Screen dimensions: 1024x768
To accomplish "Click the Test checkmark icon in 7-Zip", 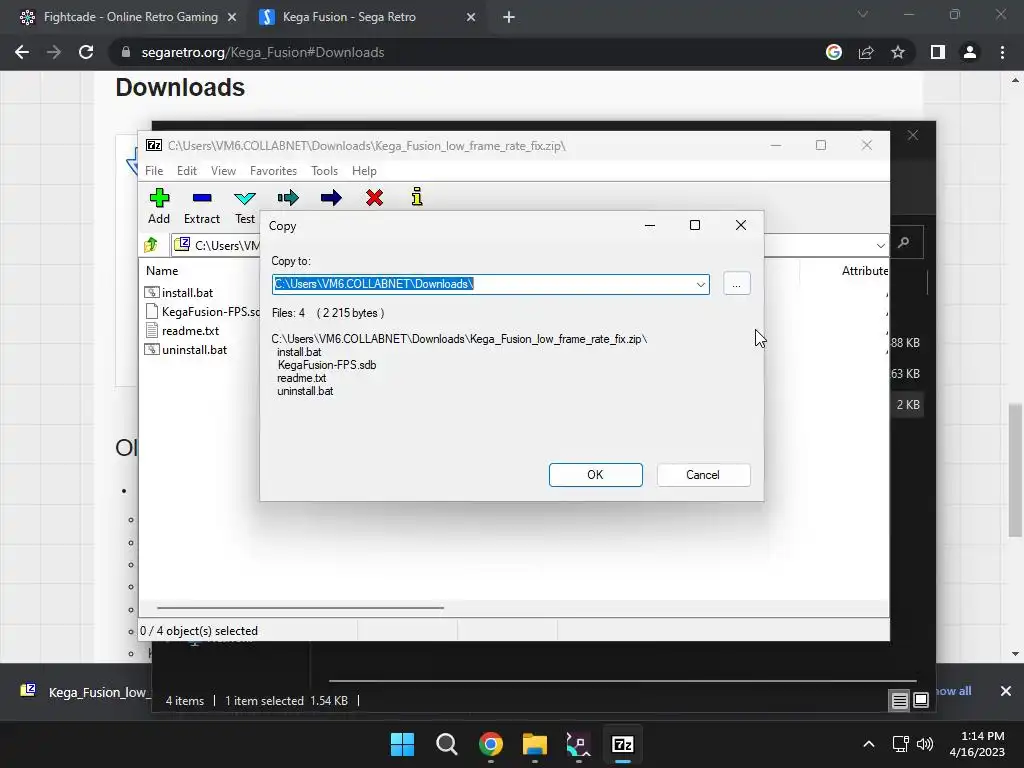I will tap(245, 198).
